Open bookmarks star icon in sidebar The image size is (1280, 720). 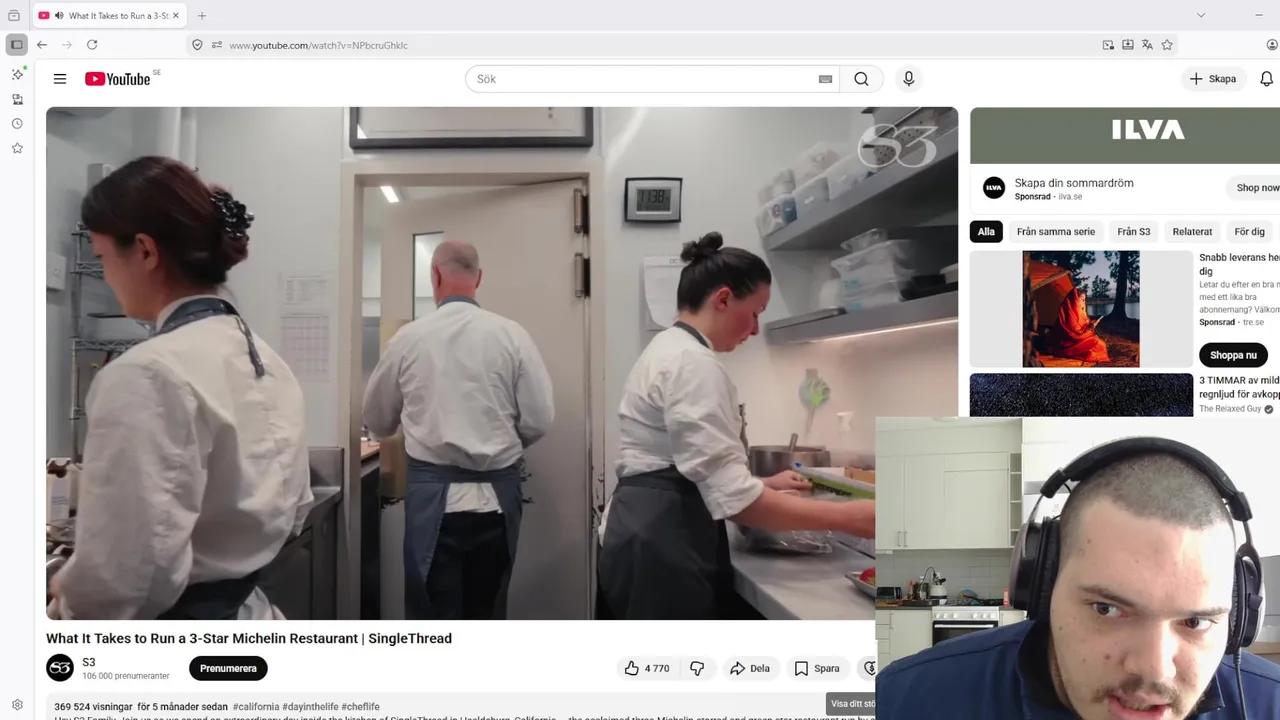pos(17,148)
